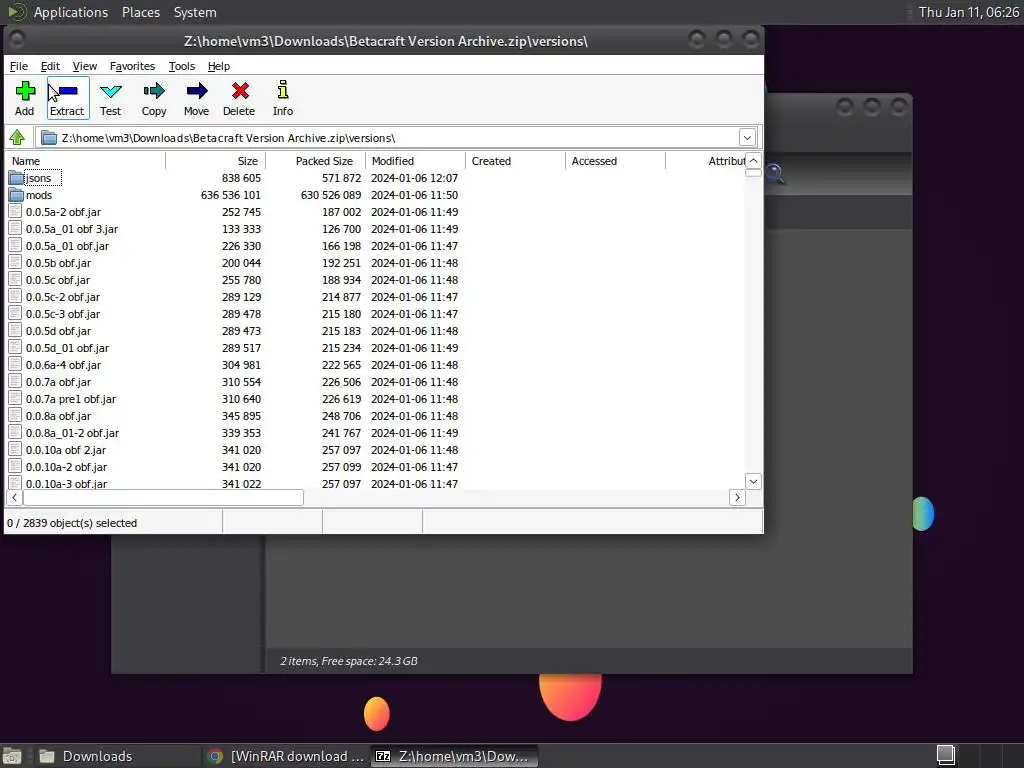Select file 0.0.10a-2 obf.jar

pyautogui.click(x=67, y=466)
